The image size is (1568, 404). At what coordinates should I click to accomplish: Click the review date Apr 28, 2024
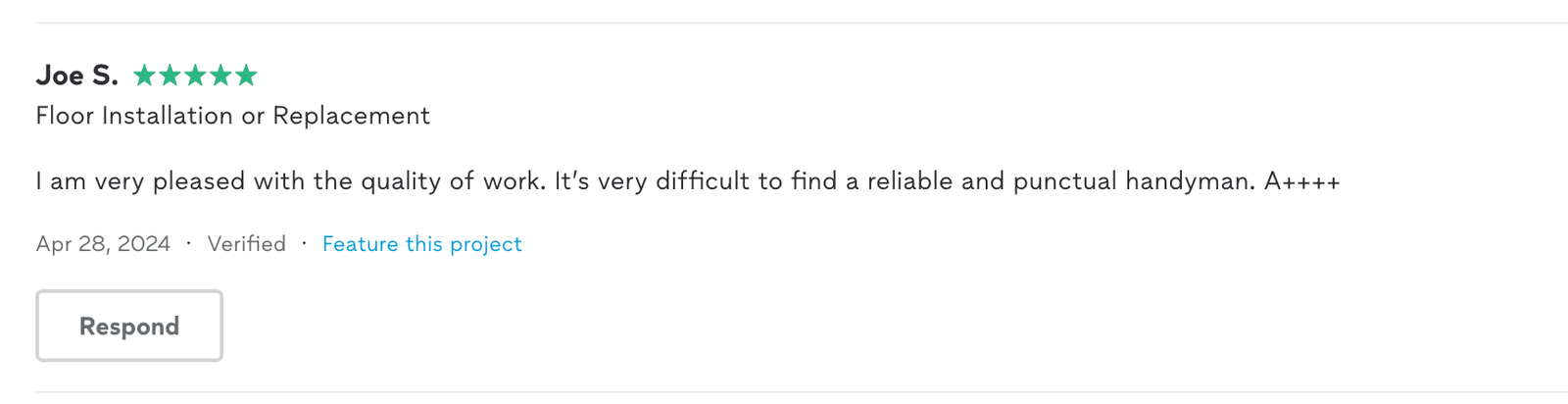pyautogui.click(x=103, y=244)
